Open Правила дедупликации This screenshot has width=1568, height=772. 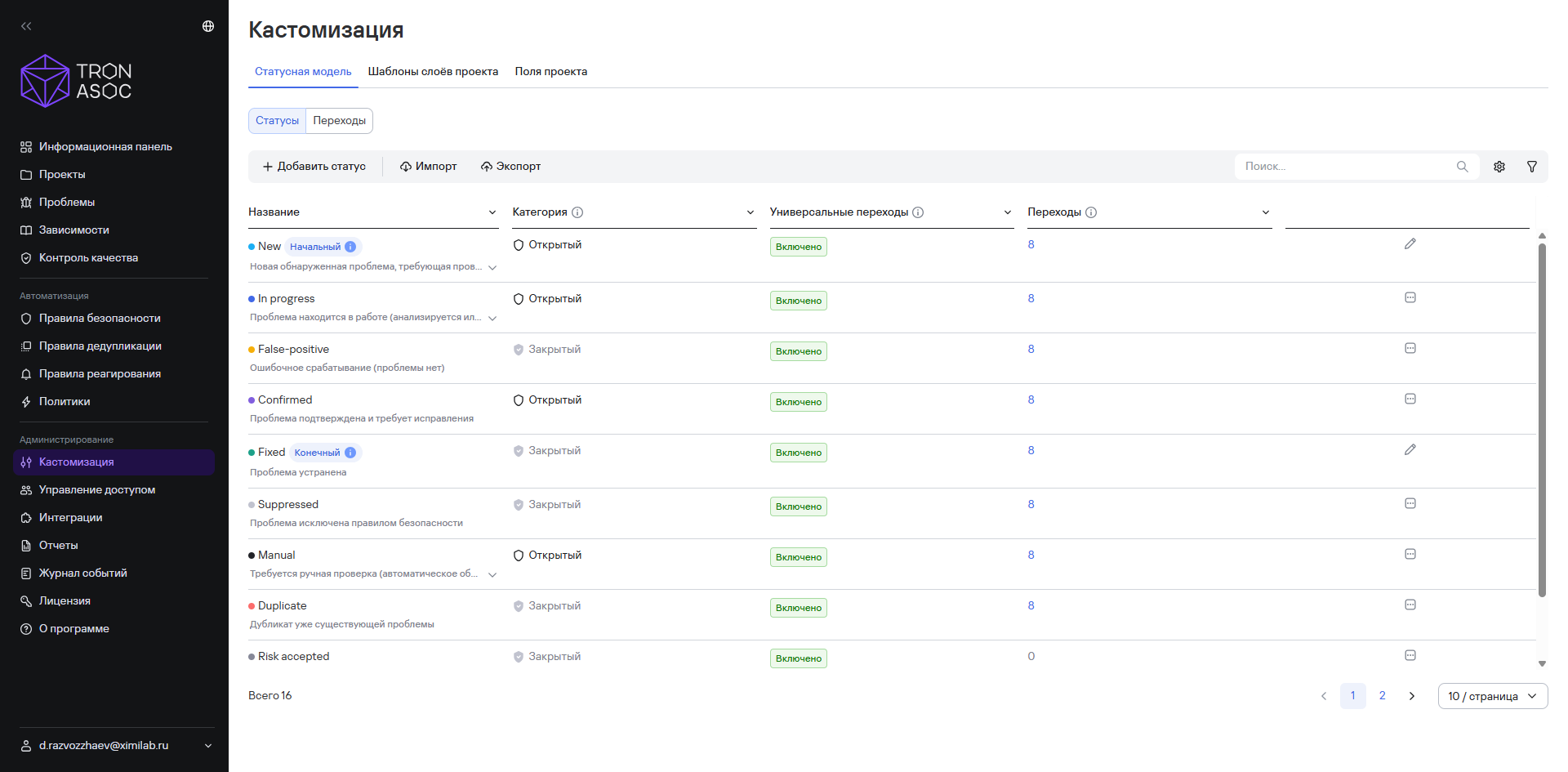click(x=100, y=346)
